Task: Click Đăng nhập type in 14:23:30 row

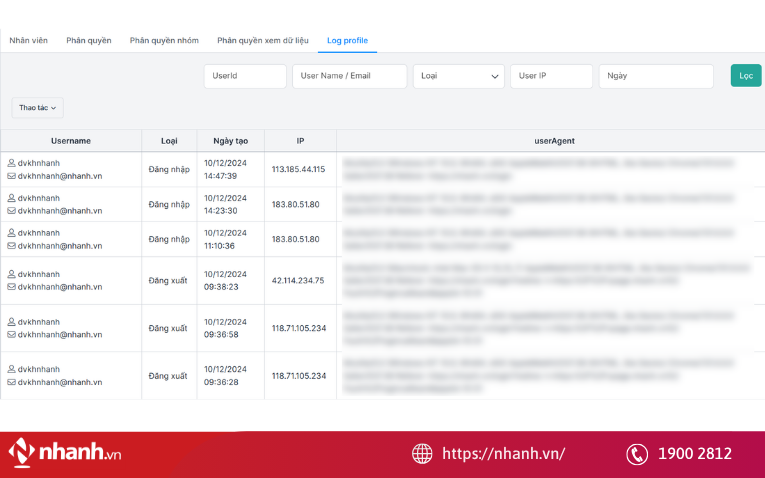Action: [x=169, y=205]
